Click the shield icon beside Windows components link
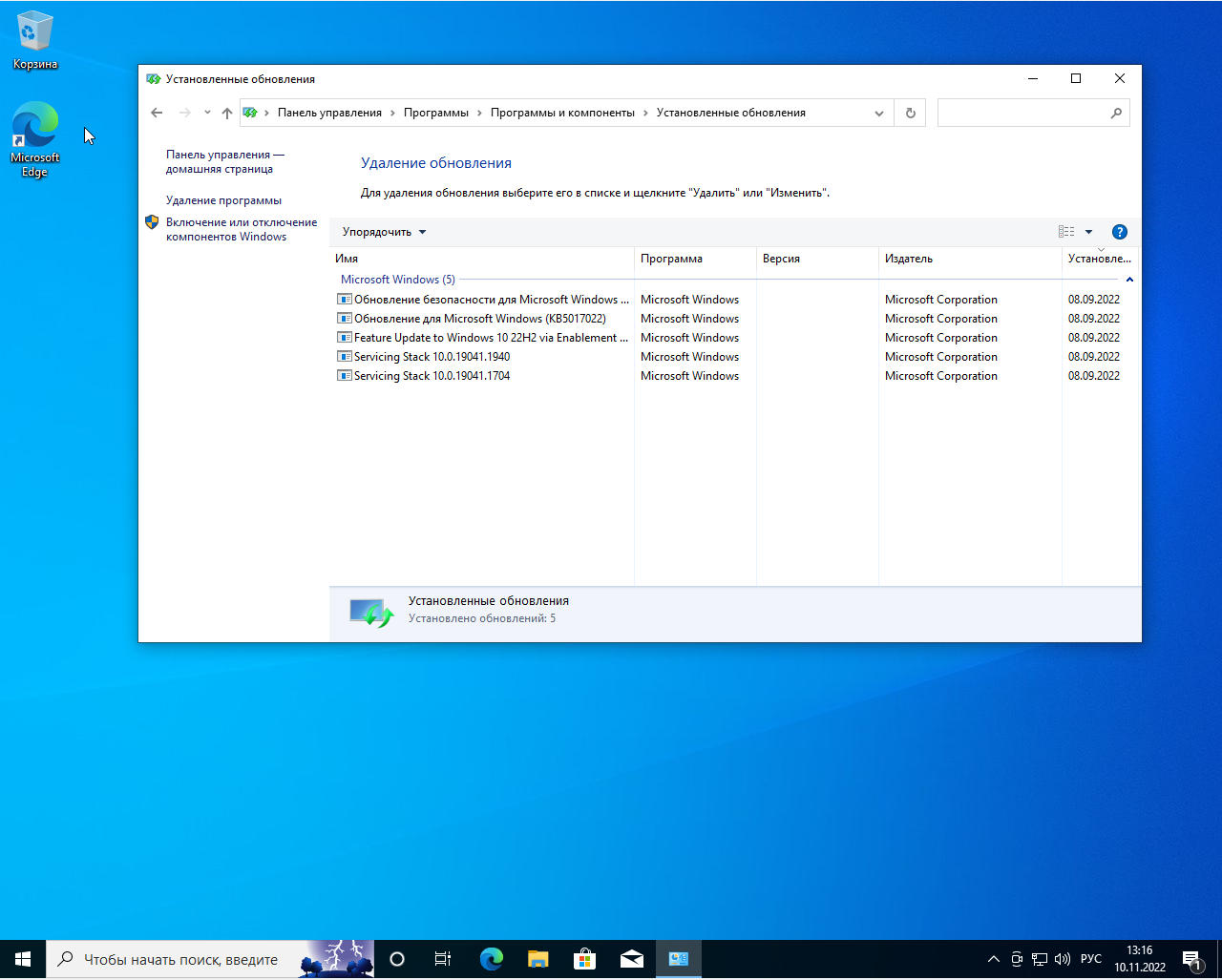 coord(152,222)
